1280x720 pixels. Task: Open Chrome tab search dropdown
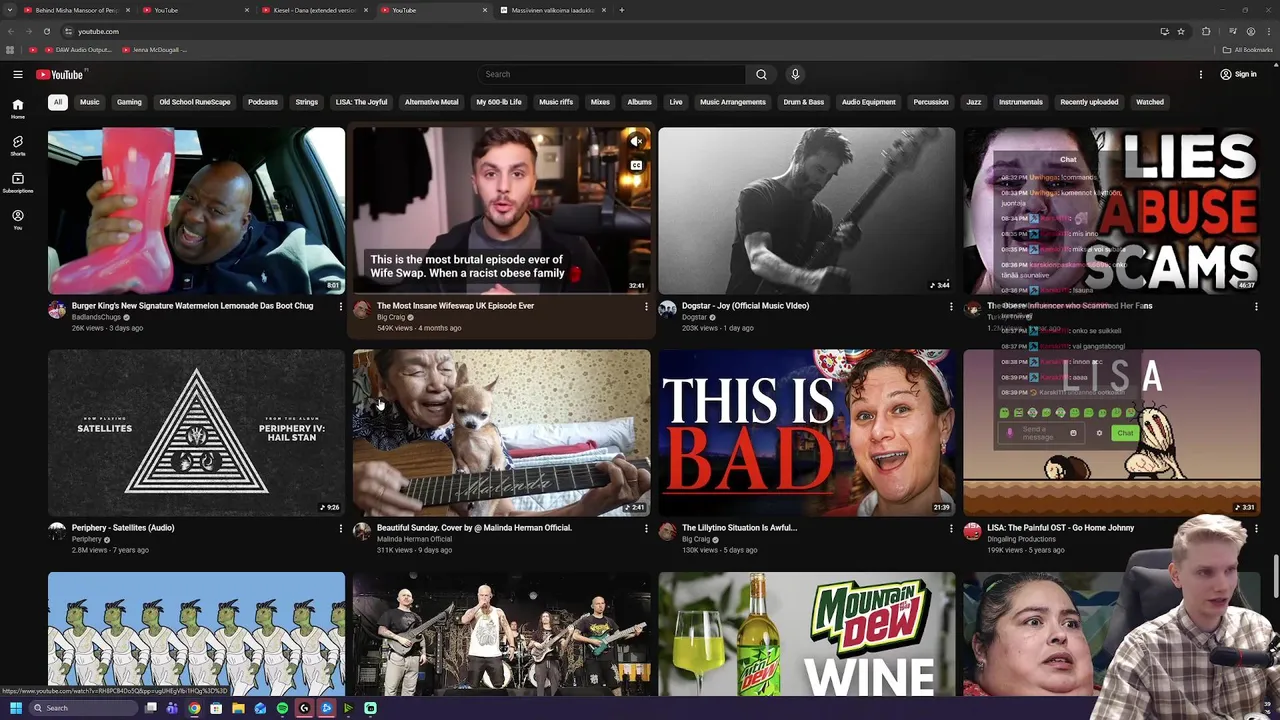[x=10, y=10]
